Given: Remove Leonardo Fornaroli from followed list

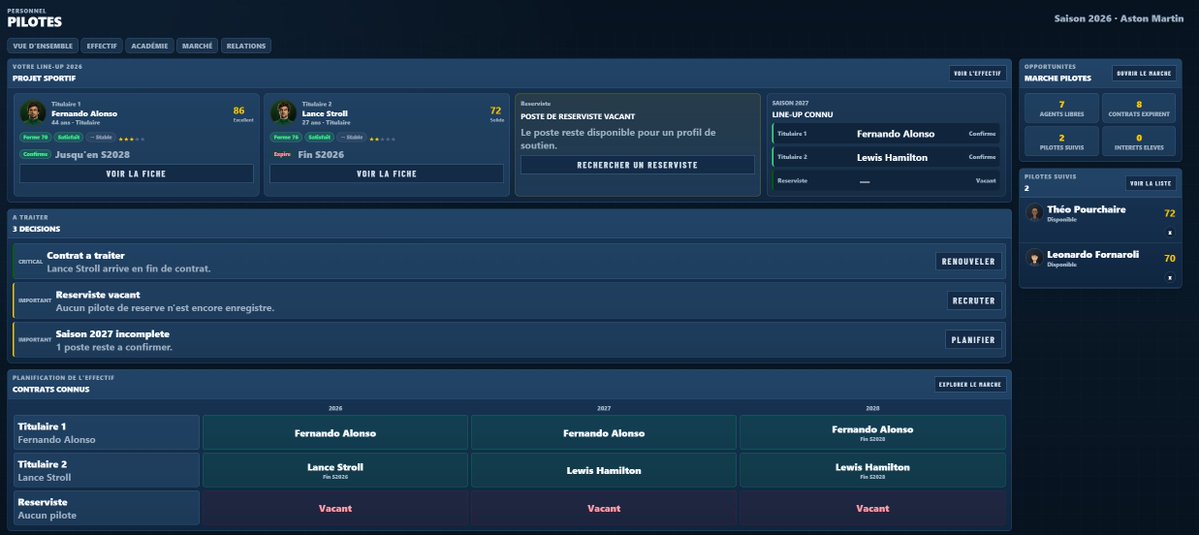Looking at the screenshot, I should click(1169, 277).
